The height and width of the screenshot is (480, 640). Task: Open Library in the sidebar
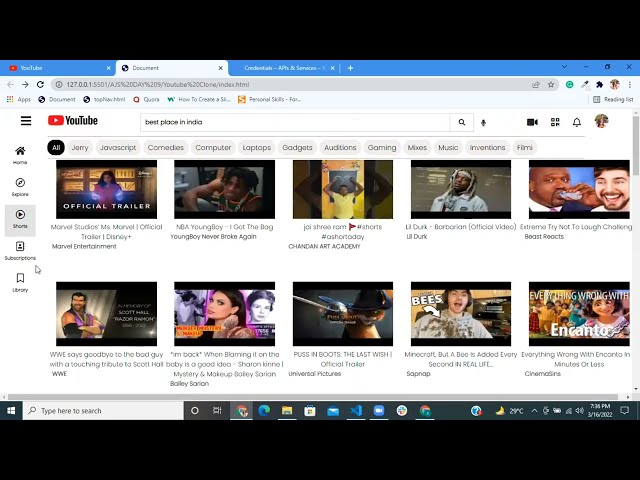coord(20,282)
